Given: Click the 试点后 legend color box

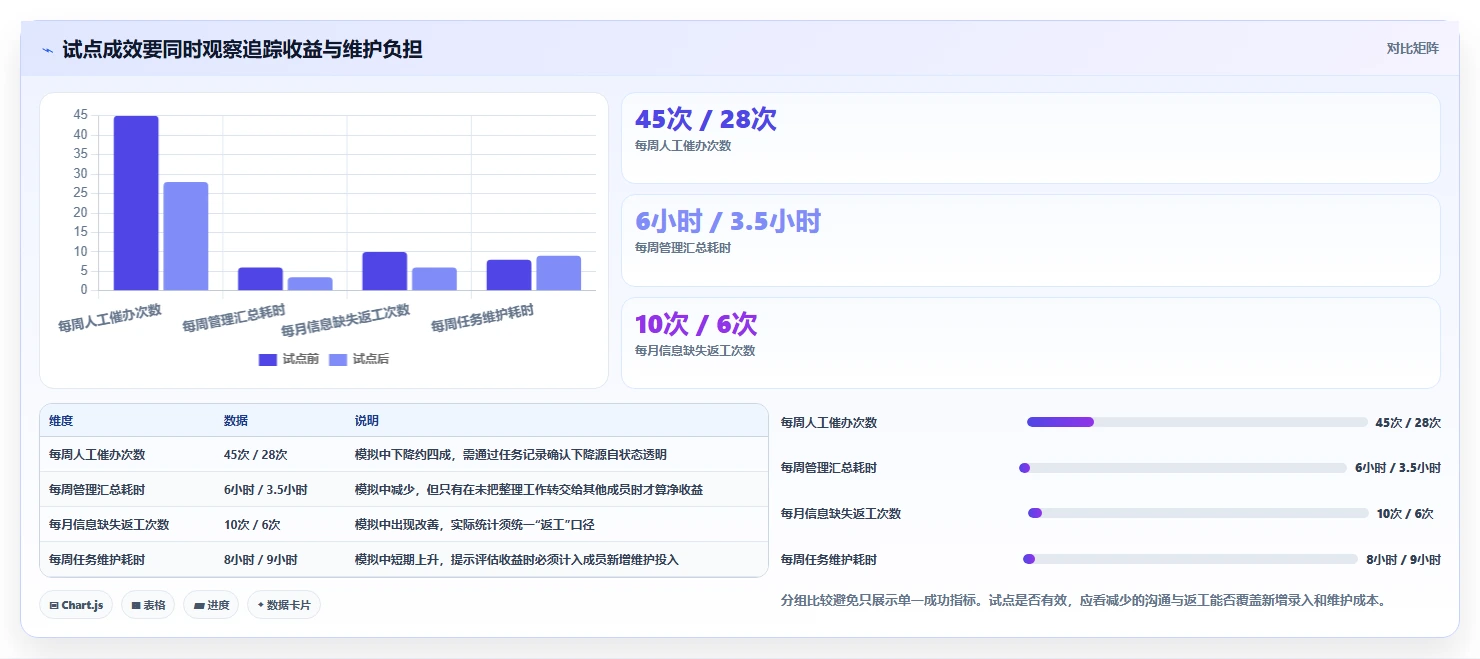Looking at the screenshot, I should tap(338, 360).
